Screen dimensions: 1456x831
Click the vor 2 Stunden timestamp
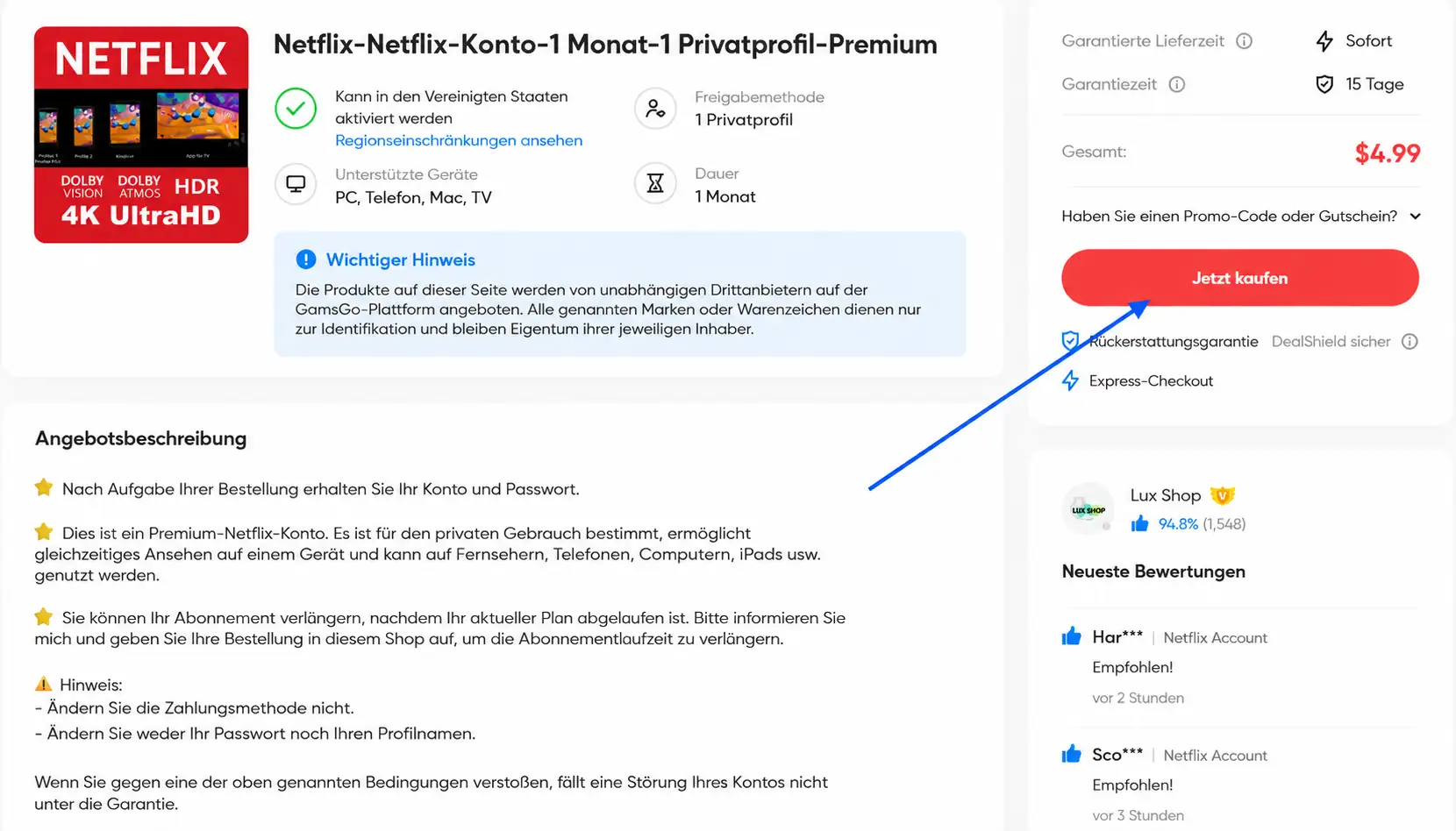1138,698
